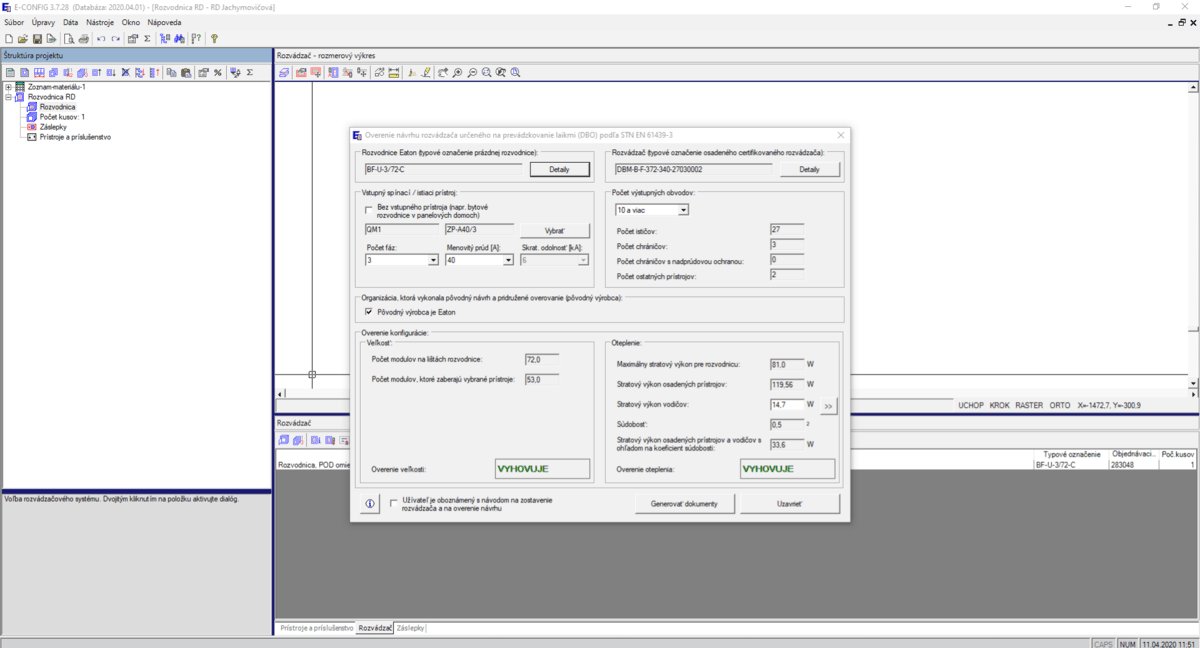Viewport: 1200px width, 648px height.
Task: Open the 'Menovitý prúd' dropdown
Action: [509, 260]
